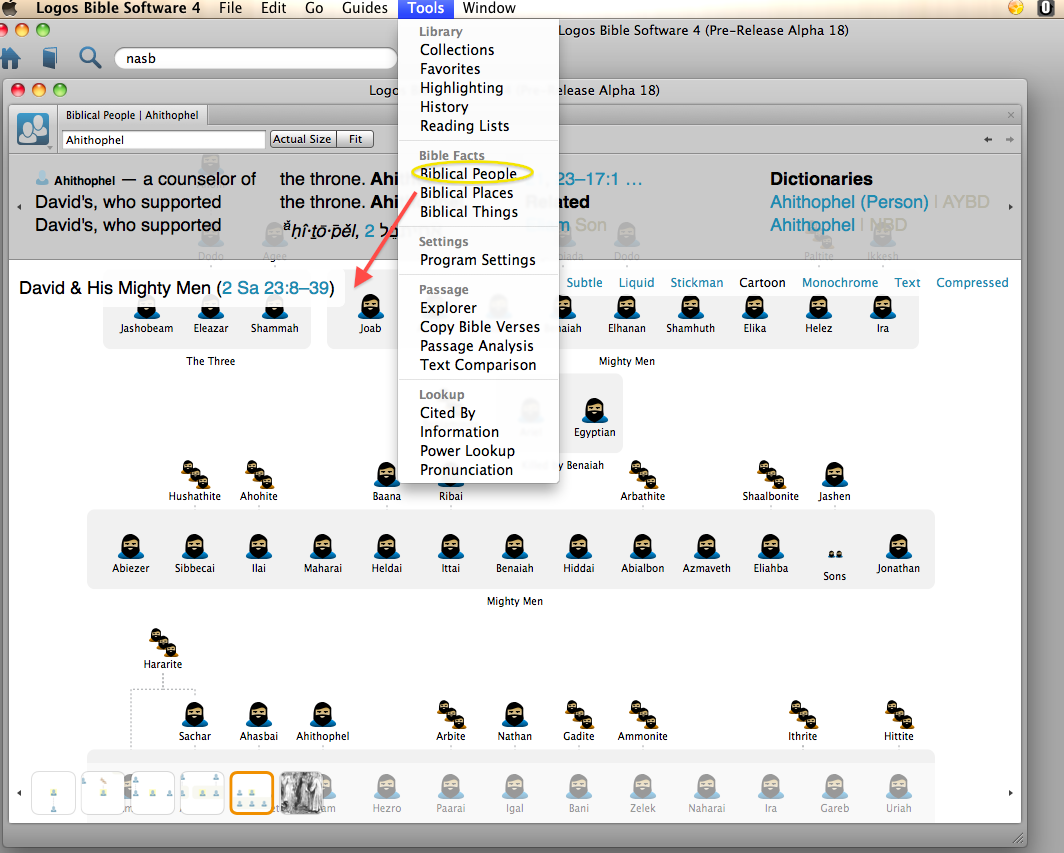Image resolution: width=1064 pixels, height=853 pixels.
Task: Advance thumbnail strip with right arrow
Action: click(1010, 793)
